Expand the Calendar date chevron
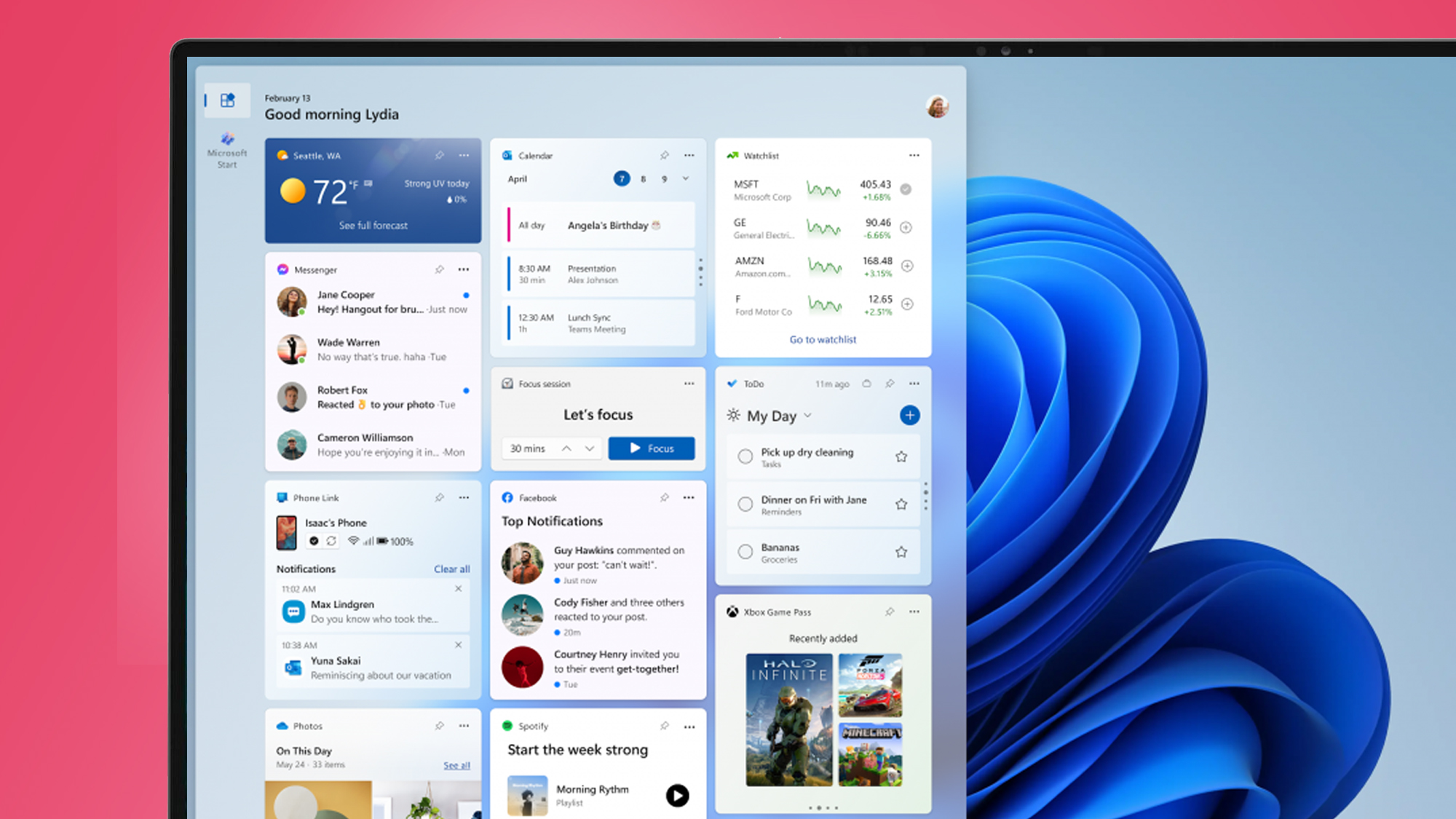 click(686, 178)
